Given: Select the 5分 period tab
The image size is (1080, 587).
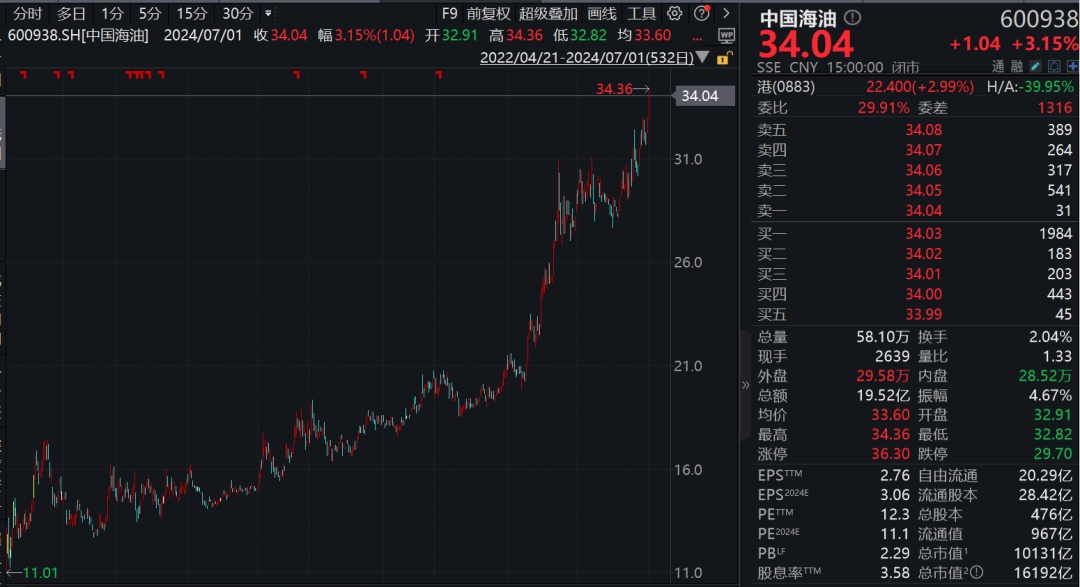Looking at the screenshot, I should point(149,13).
